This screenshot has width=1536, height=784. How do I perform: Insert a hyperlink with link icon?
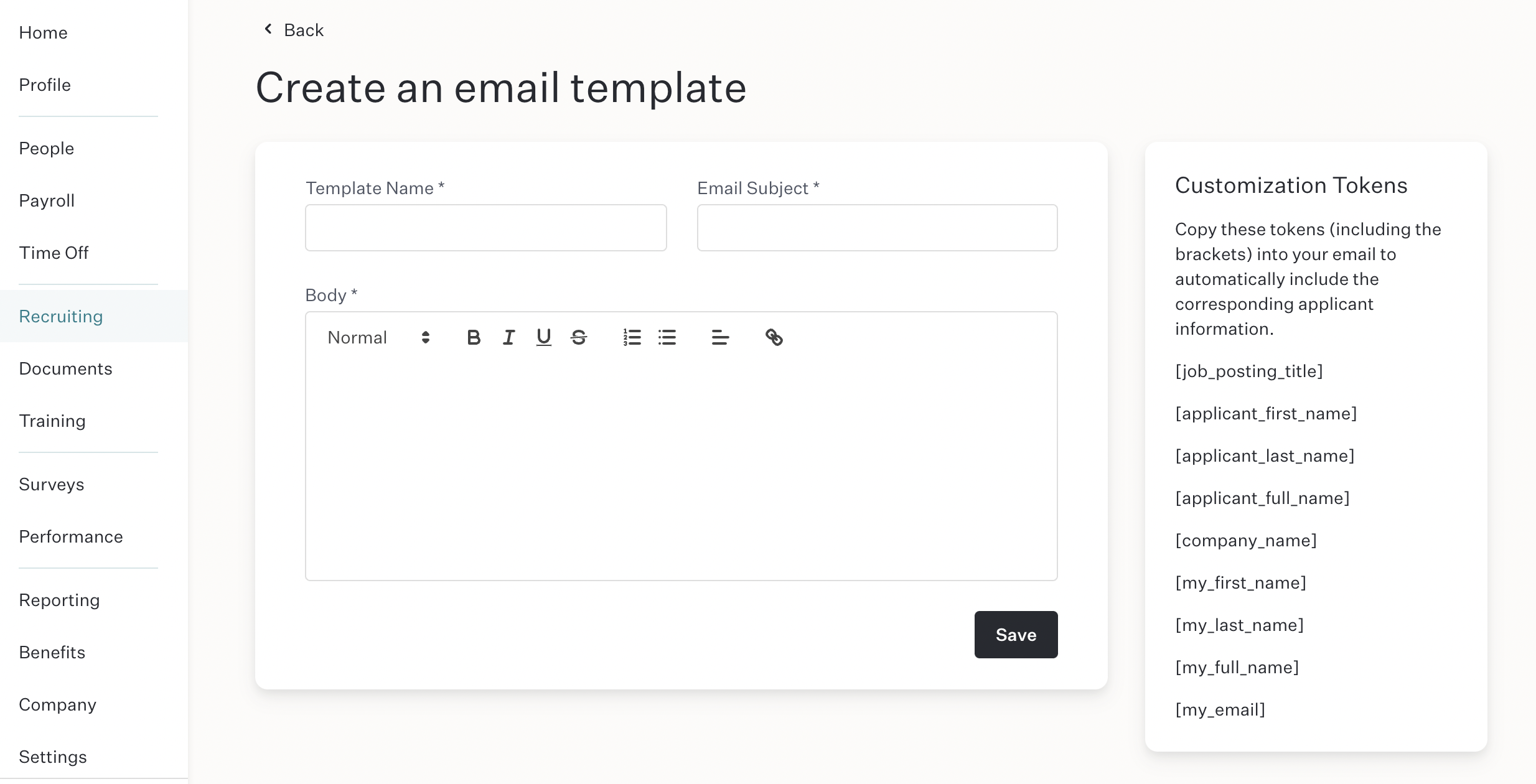774,337
